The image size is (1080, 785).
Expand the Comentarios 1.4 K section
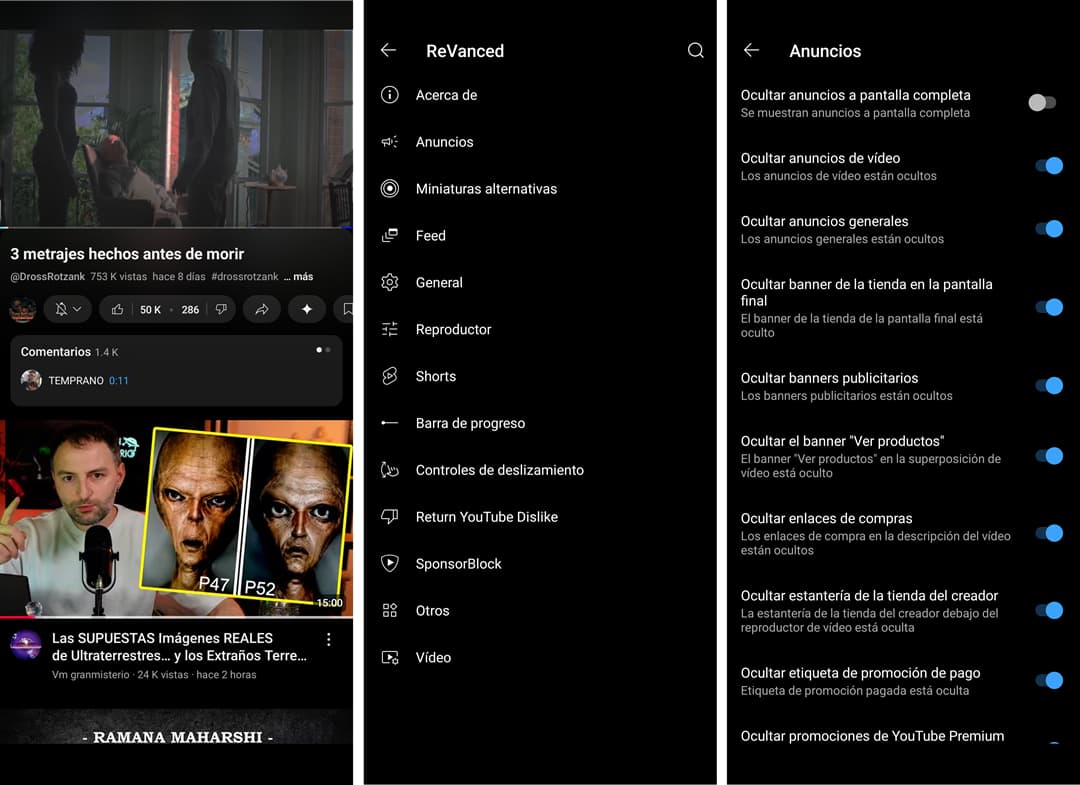pyautogui.click(x=176, y=370)
